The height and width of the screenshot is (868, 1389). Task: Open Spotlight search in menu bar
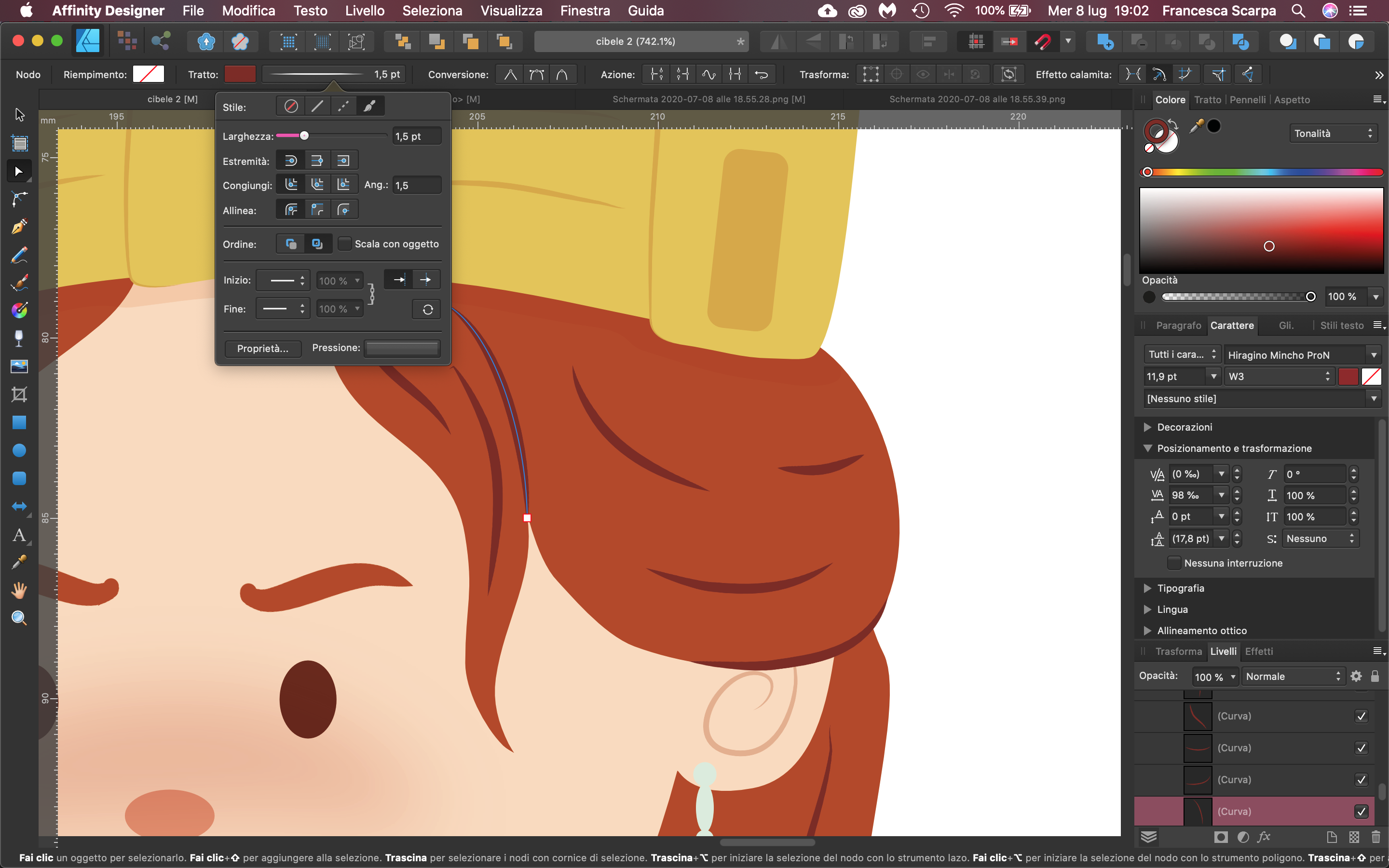[1298, 10]
